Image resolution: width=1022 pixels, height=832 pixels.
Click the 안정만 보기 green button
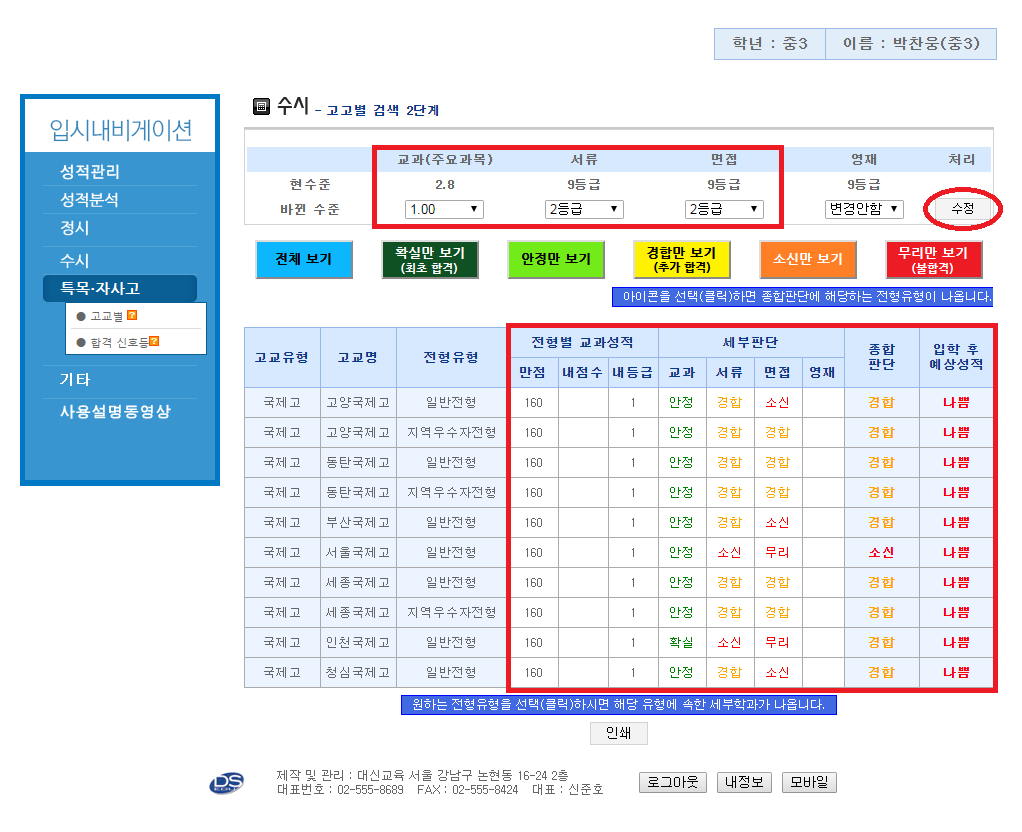click(x=556, y=260)
